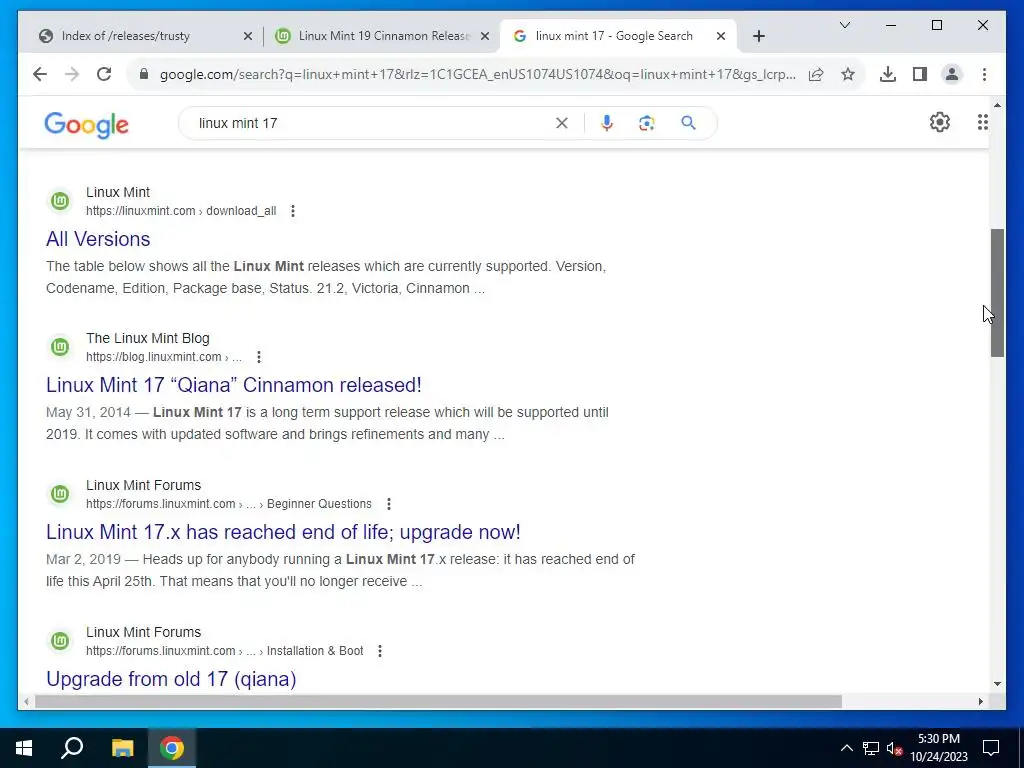
Task: Search by image with Google Lens
Action: pyautogui.click(x=647, y=123)
